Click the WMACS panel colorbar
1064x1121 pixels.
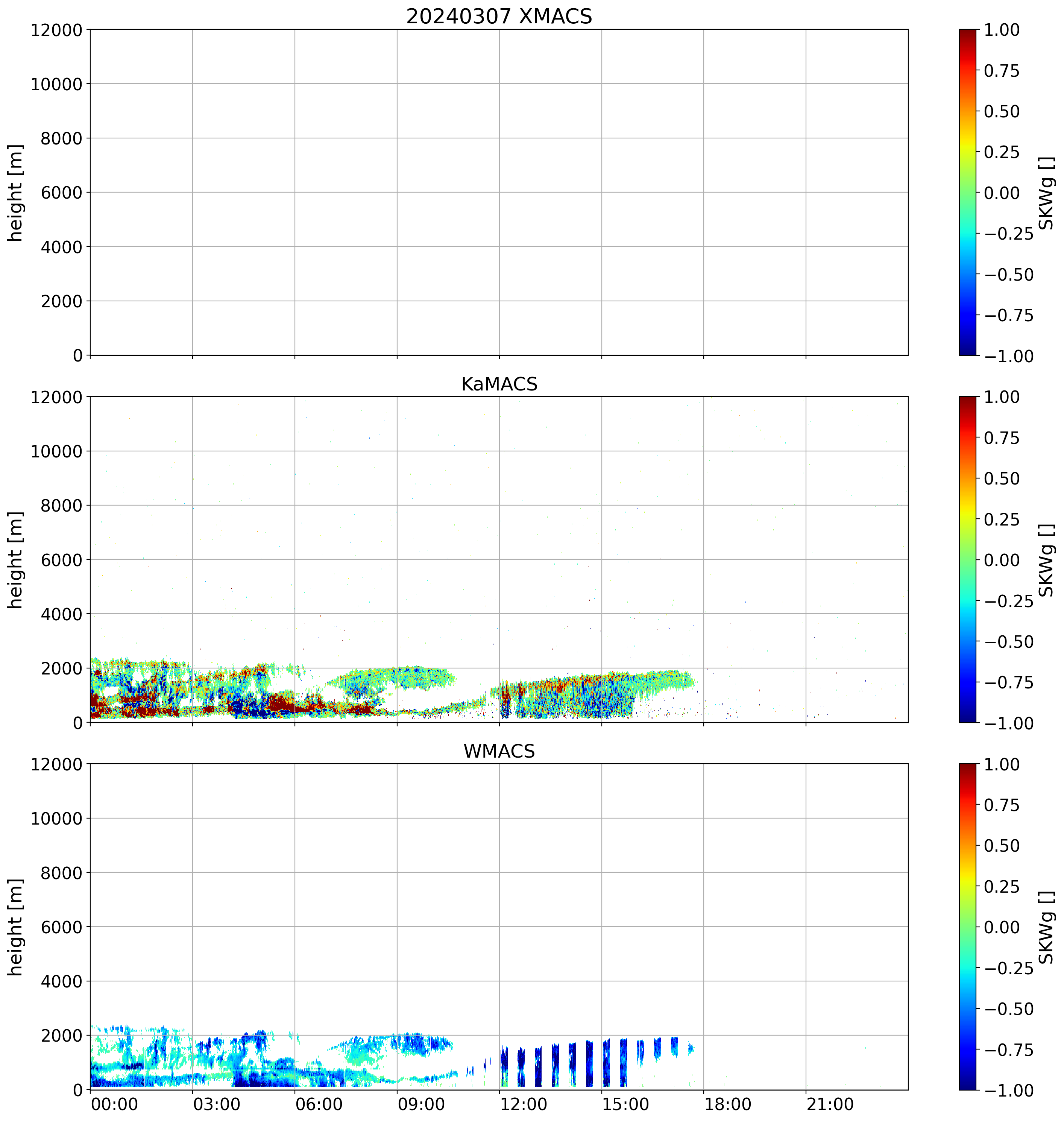pyautogui.click(x=968, y=927)
